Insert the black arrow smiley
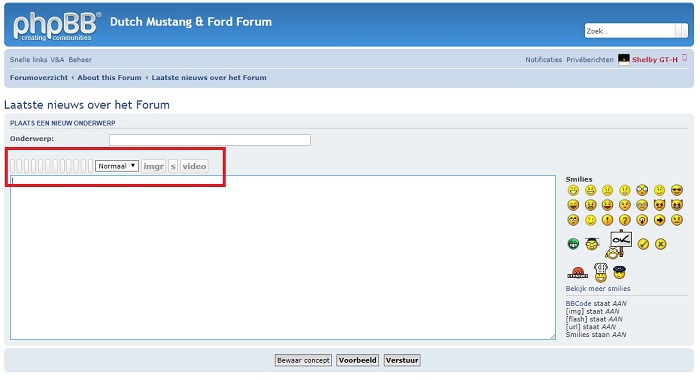 [x=659, y=220]
